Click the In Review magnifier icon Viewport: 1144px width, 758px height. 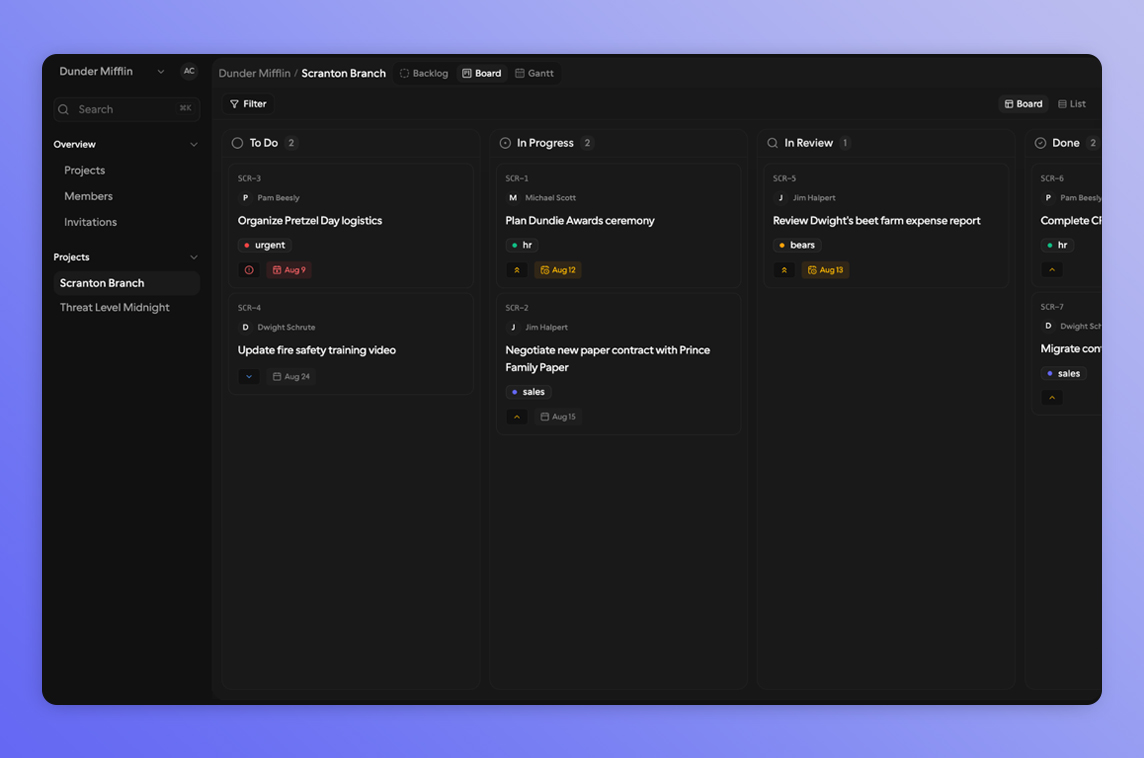tap(772, 143)
